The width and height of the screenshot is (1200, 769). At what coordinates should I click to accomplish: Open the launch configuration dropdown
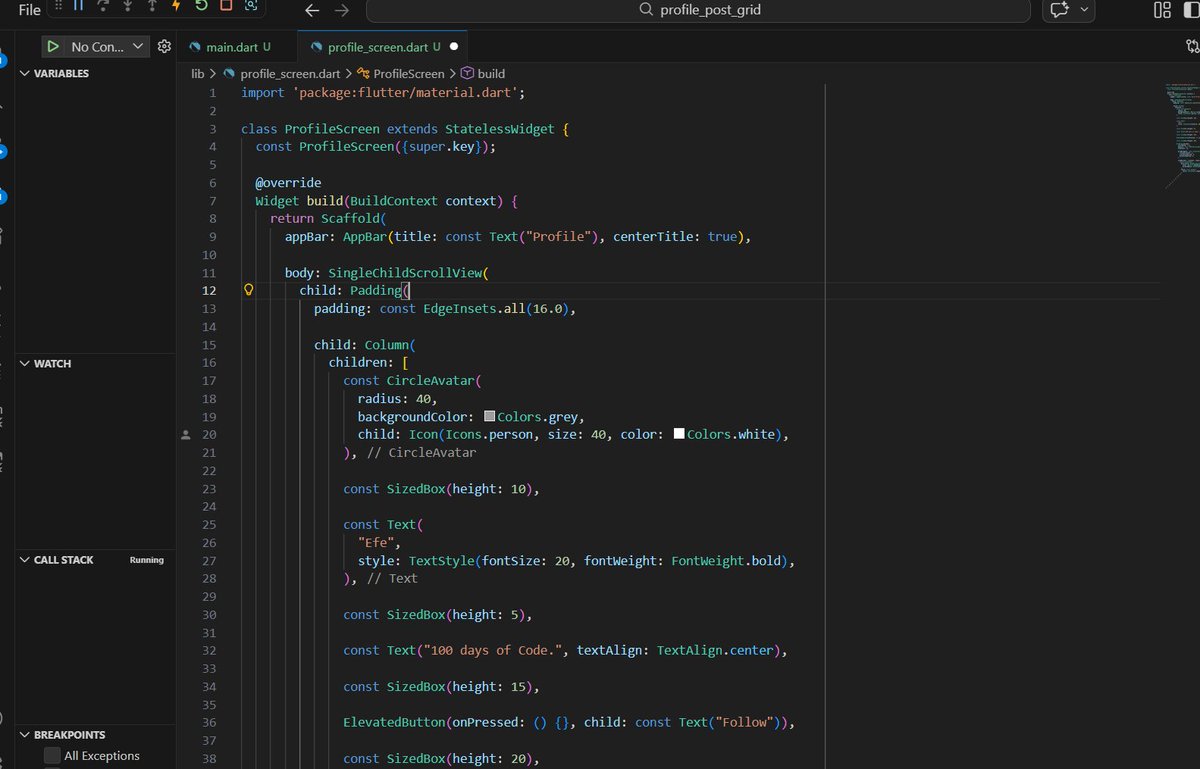(108, 46)
